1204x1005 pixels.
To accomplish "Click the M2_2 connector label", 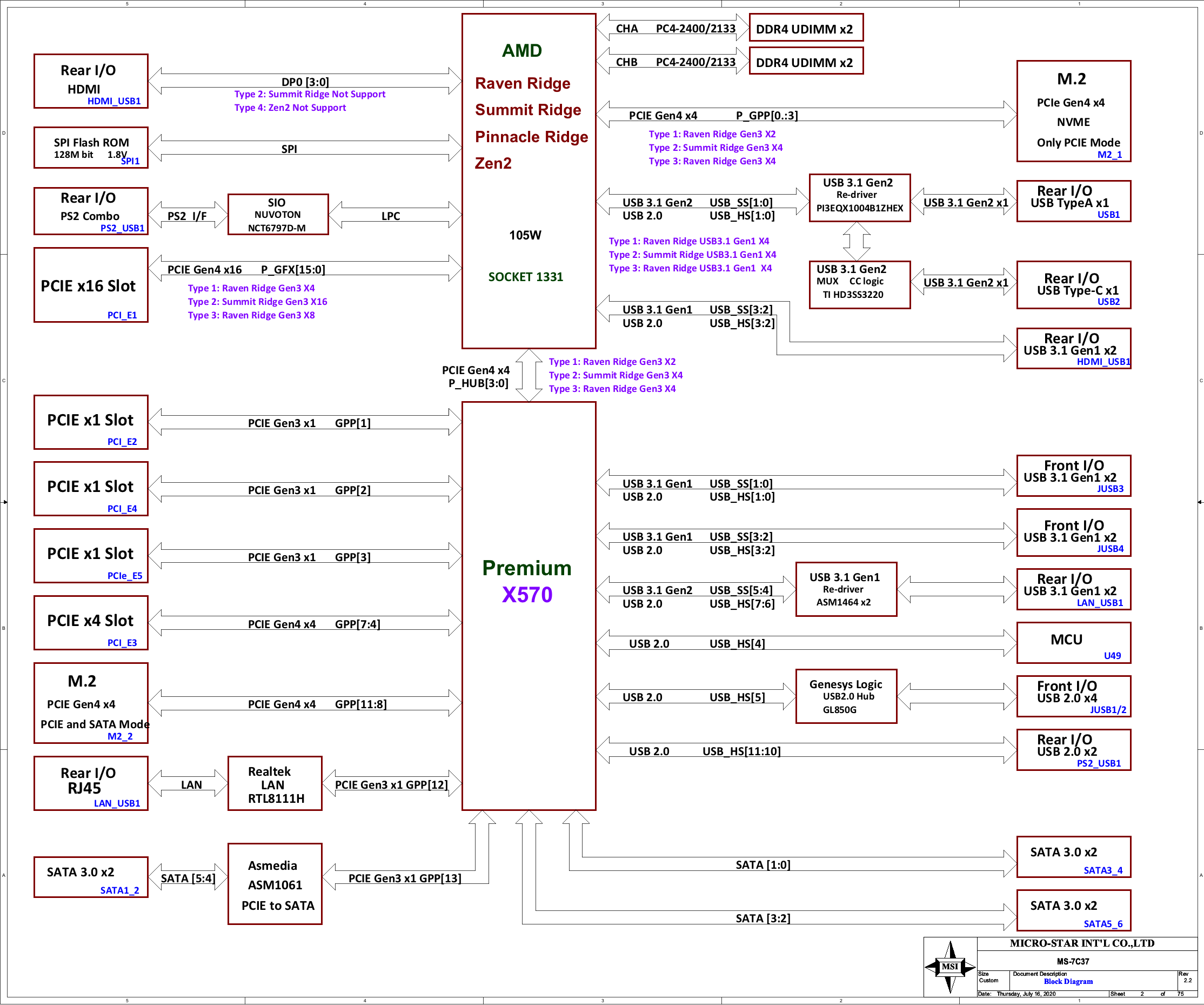I will [x=121, y=736].
